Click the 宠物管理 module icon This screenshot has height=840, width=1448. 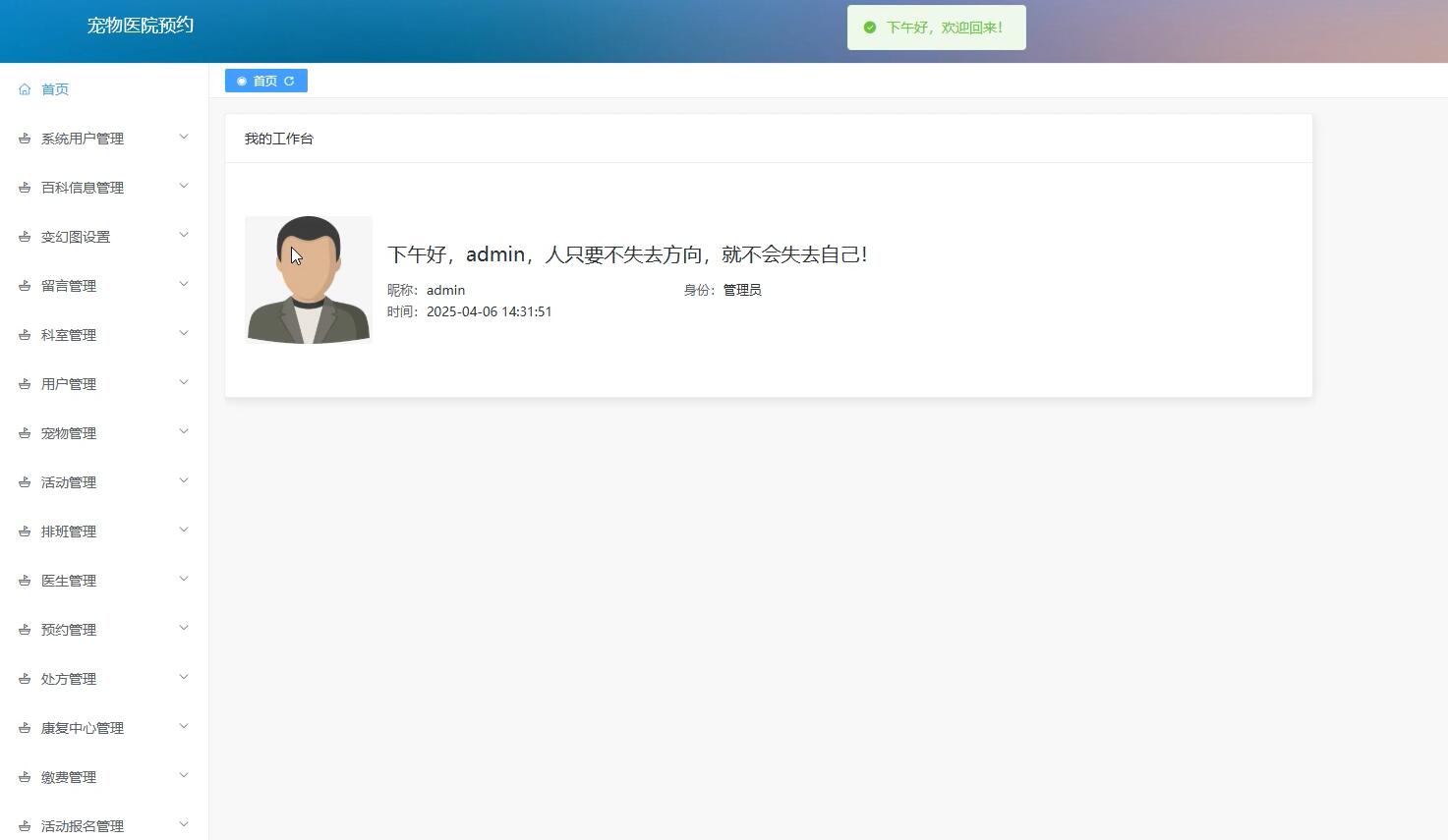click(25, 432)
